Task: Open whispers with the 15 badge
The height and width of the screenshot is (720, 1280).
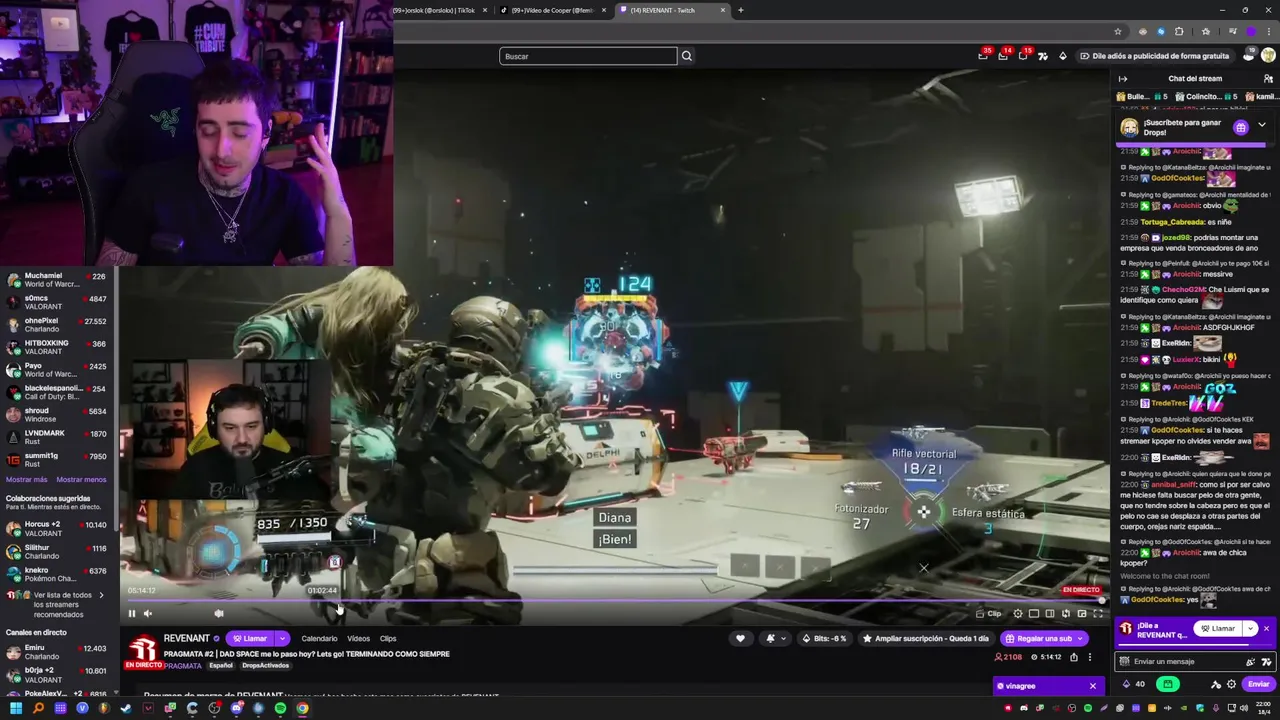Action: (1023, 56)
